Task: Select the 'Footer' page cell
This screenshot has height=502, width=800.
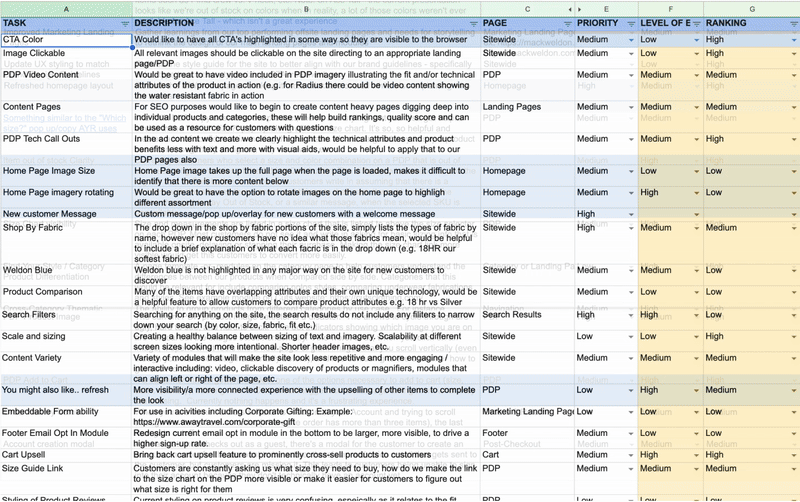Action: tap(527, 438)
